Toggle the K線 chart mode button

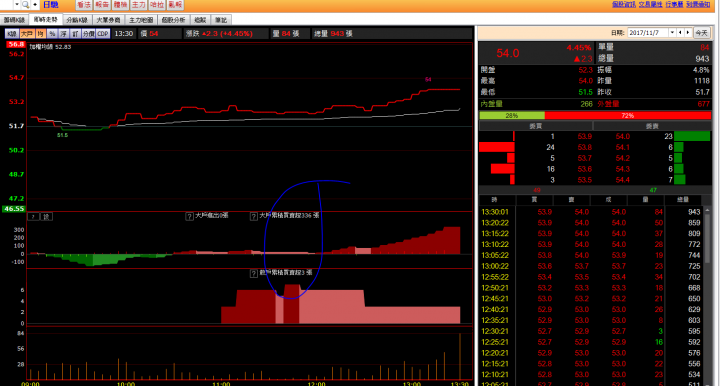12,34
